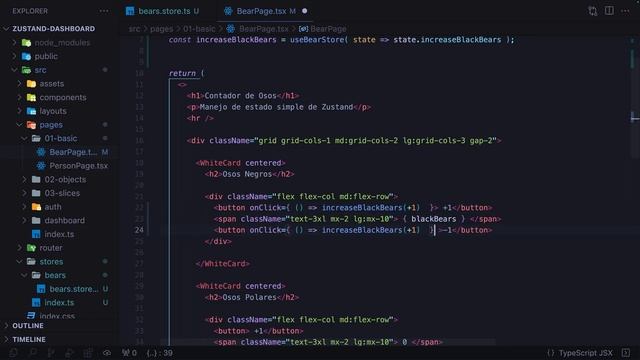This screenshot has width=640, height=360.
Task: Collapse the ZUSTAND-DASHBOARD root section
Action: [6, 29]
